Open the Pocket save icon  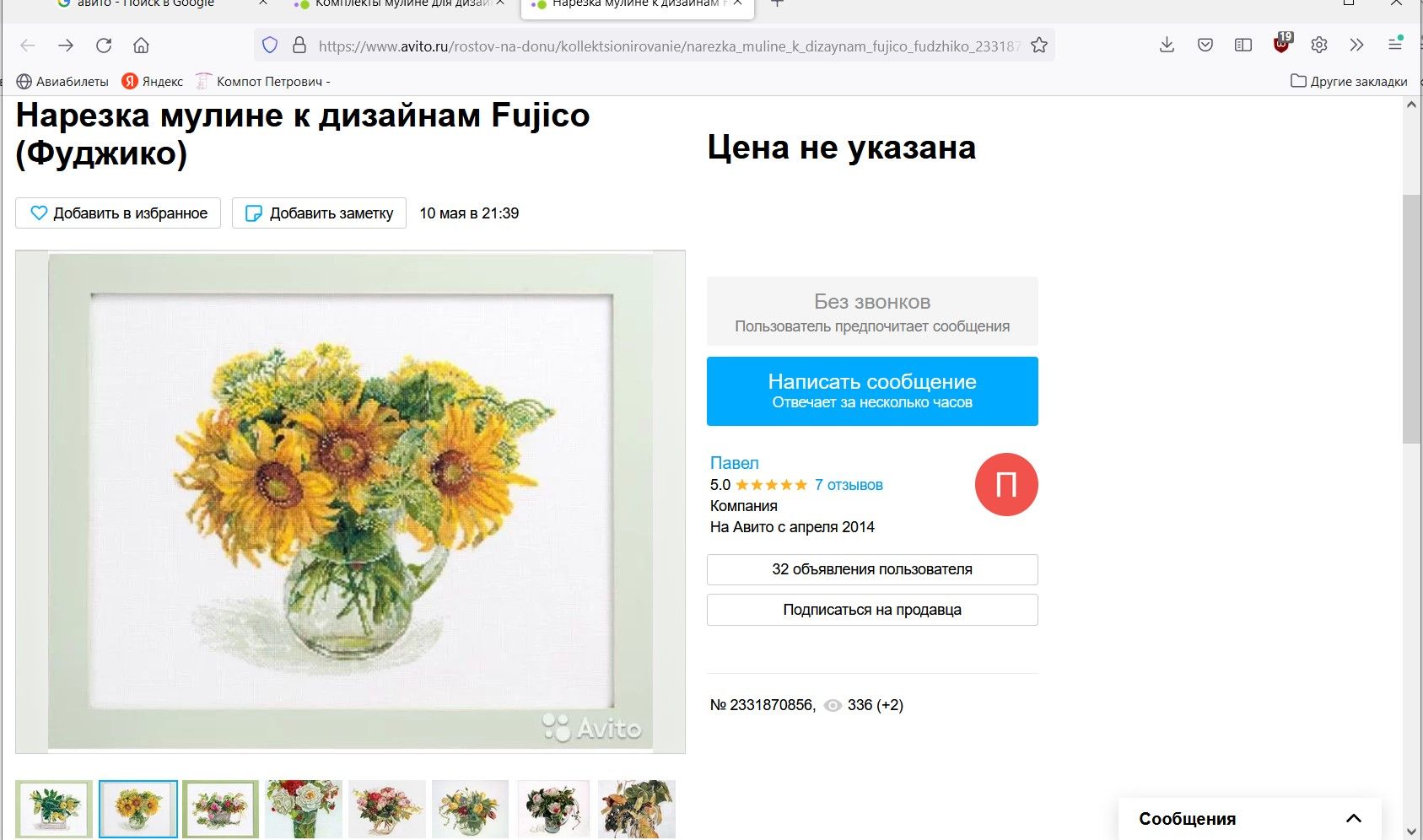coord(1205,46)
